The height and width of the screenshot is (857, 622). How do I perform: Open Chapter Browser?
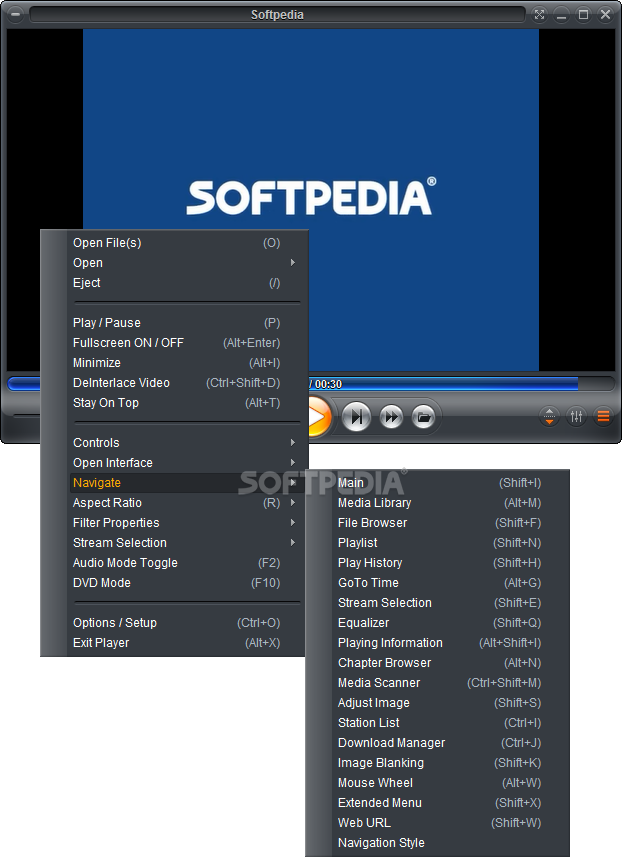coord(450,663)
